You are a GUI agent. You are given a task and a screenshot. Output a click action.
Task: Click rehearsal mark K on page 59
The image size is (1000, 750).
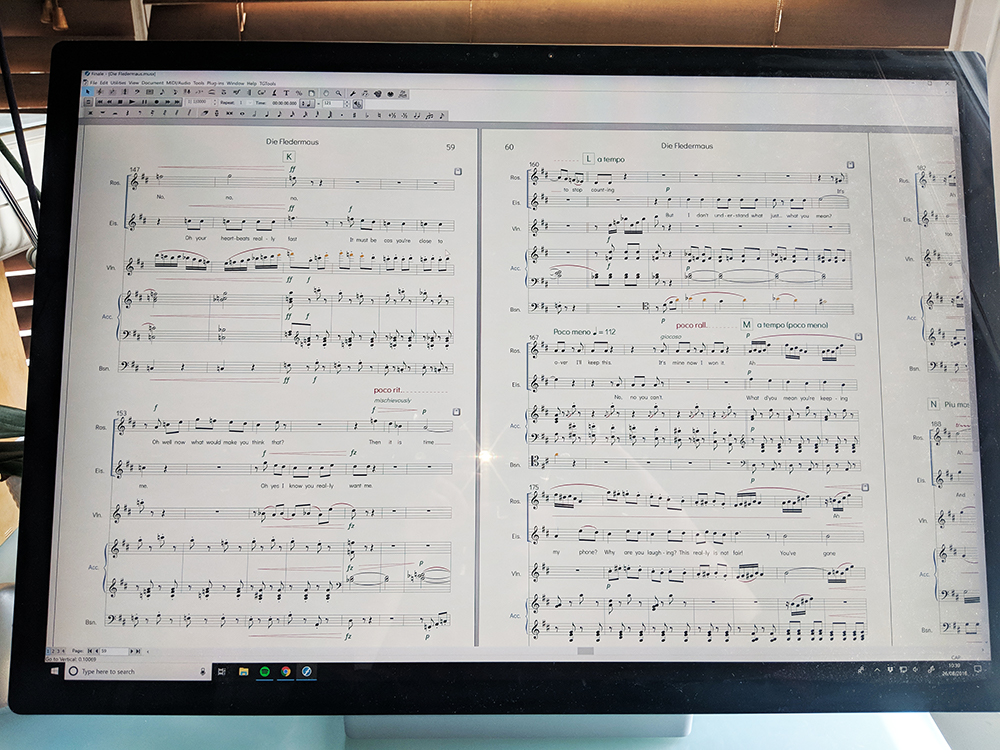pyautogui.click(x=289, y=156)
